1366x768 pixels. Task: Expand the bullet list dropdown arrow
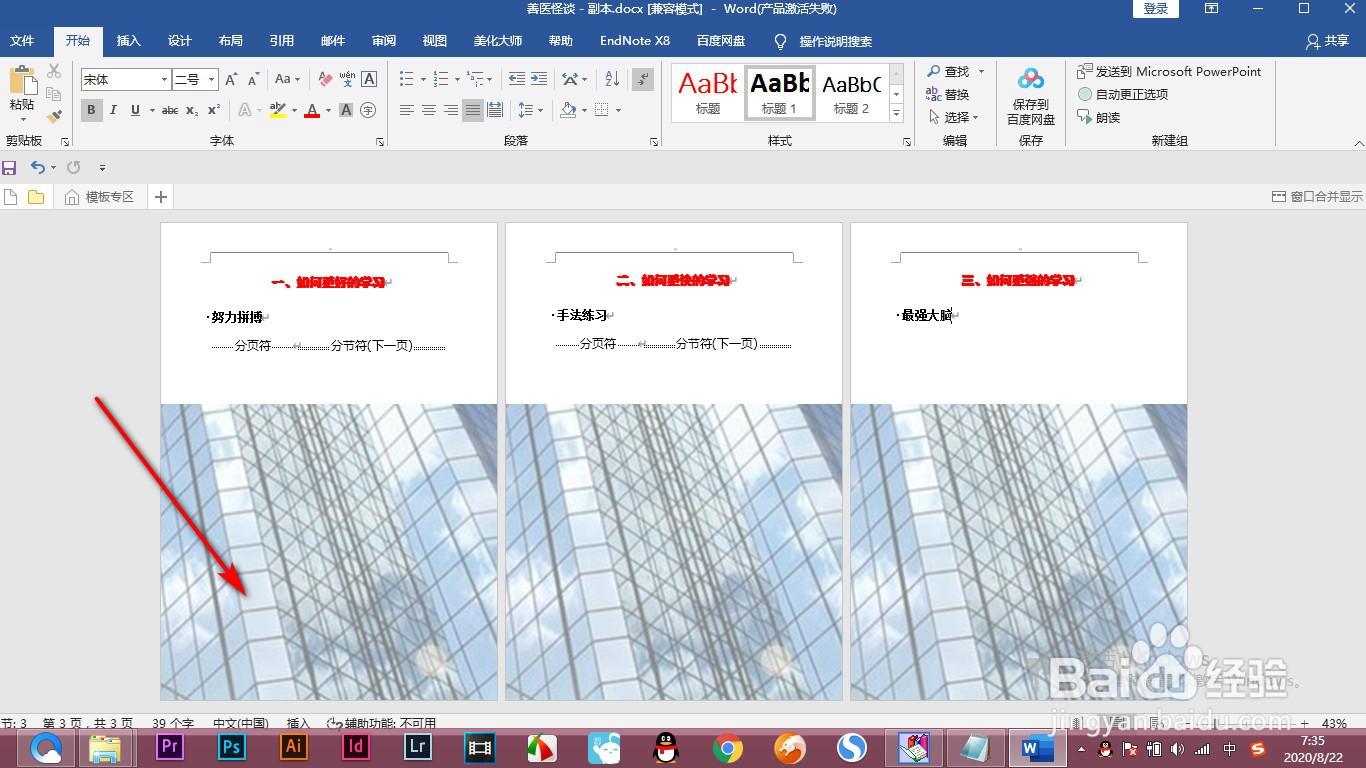click(423, 79)
